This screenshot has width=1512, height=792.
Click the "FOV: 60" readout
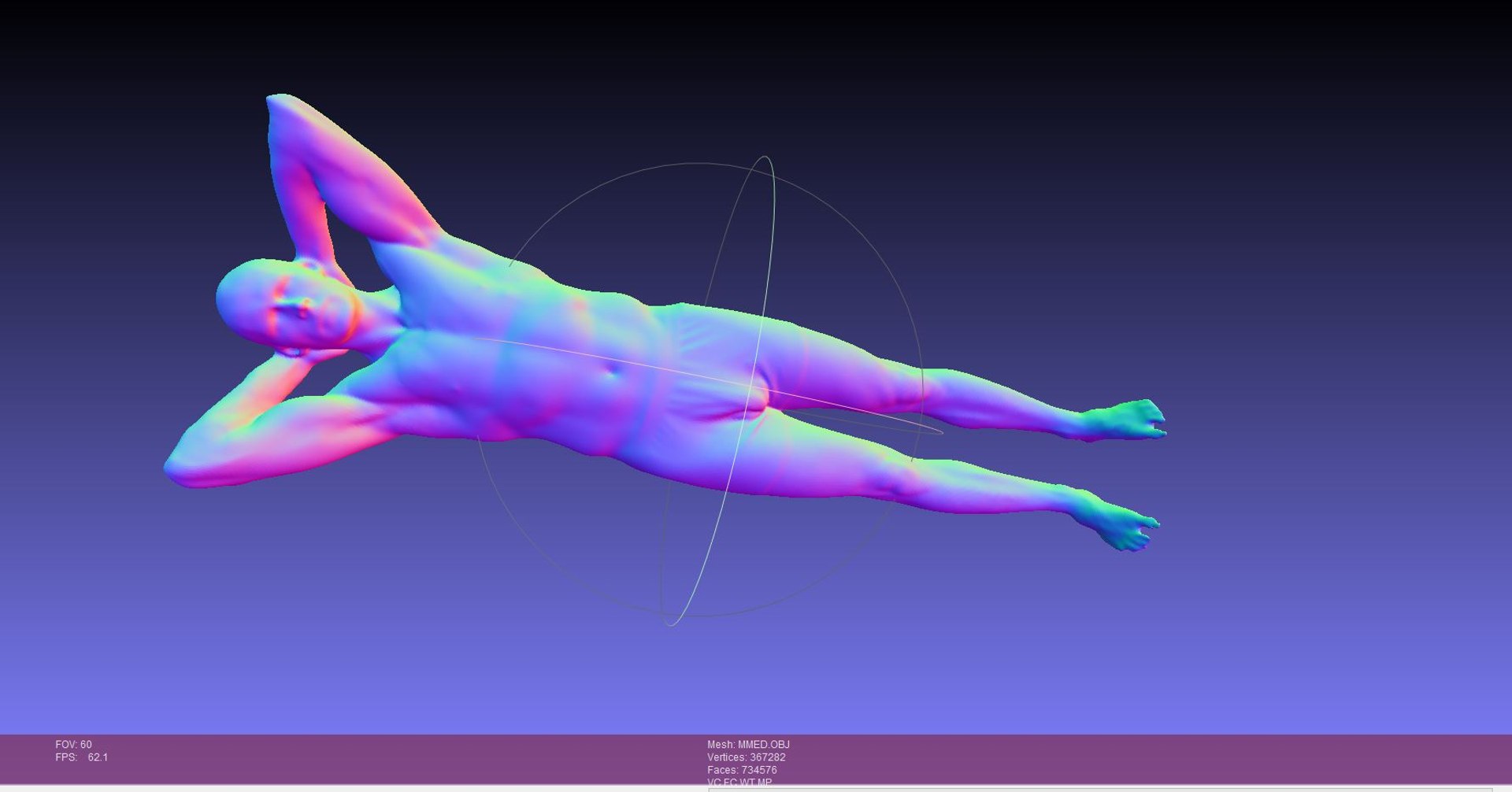tap(73, 744)
